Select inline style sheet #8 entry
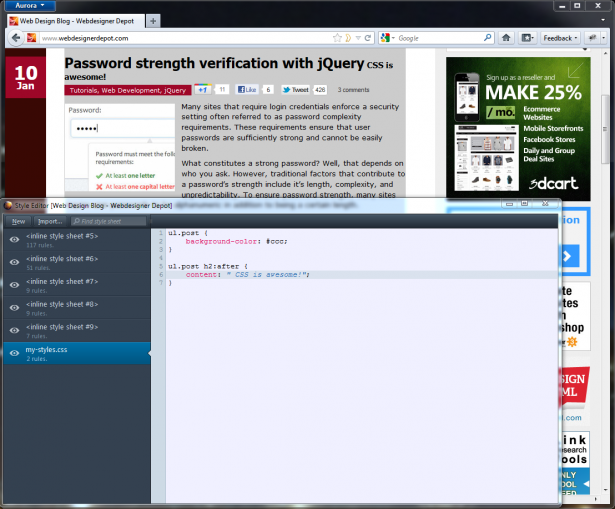615x509 pixels. (77, 308)
